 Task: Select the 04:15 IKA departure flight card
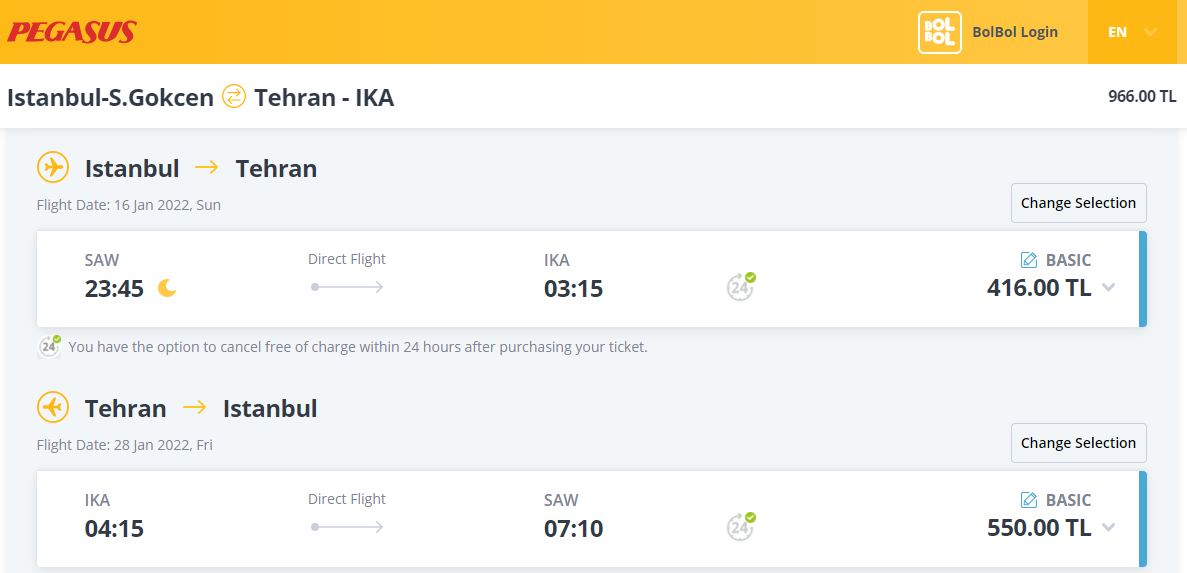(x=592, y=519)
